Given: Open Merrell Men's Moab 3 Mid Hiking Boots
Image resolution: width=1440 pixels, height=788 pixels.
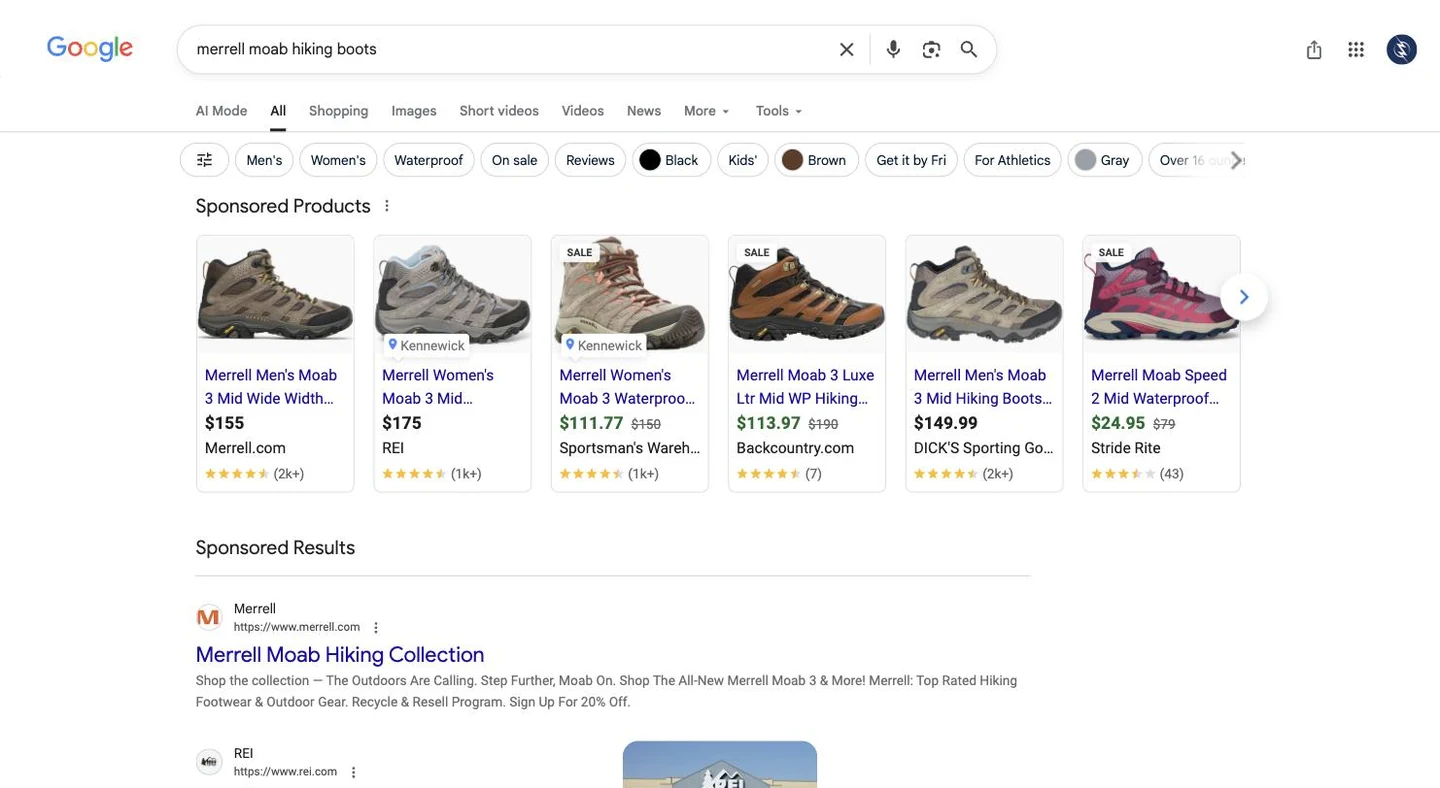Looking at the screenshot, I should (983, 387).
